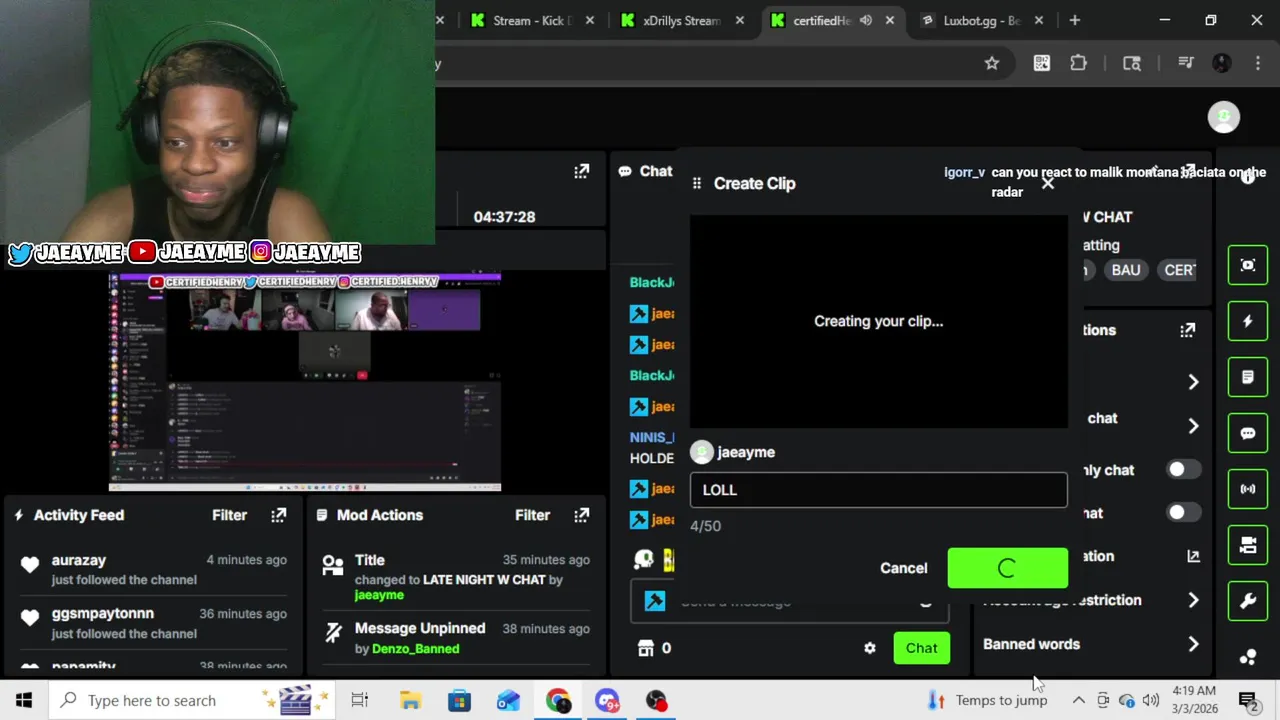This screenshot has width=1280, height=720.
Task: Open the lightning bolt quick actions sidebar icon
Action: pos(1248,321)
